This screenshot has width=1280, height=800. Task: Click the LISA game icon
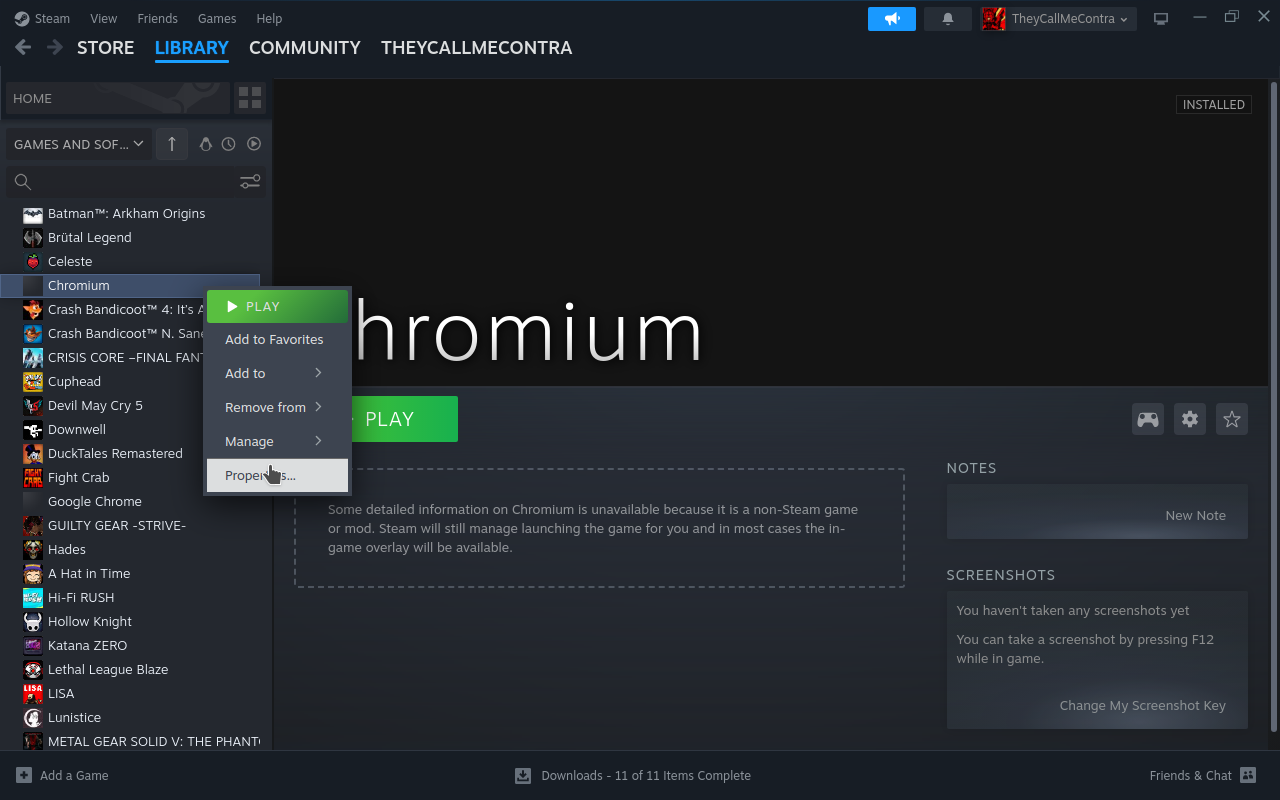[x=33, y=693]
